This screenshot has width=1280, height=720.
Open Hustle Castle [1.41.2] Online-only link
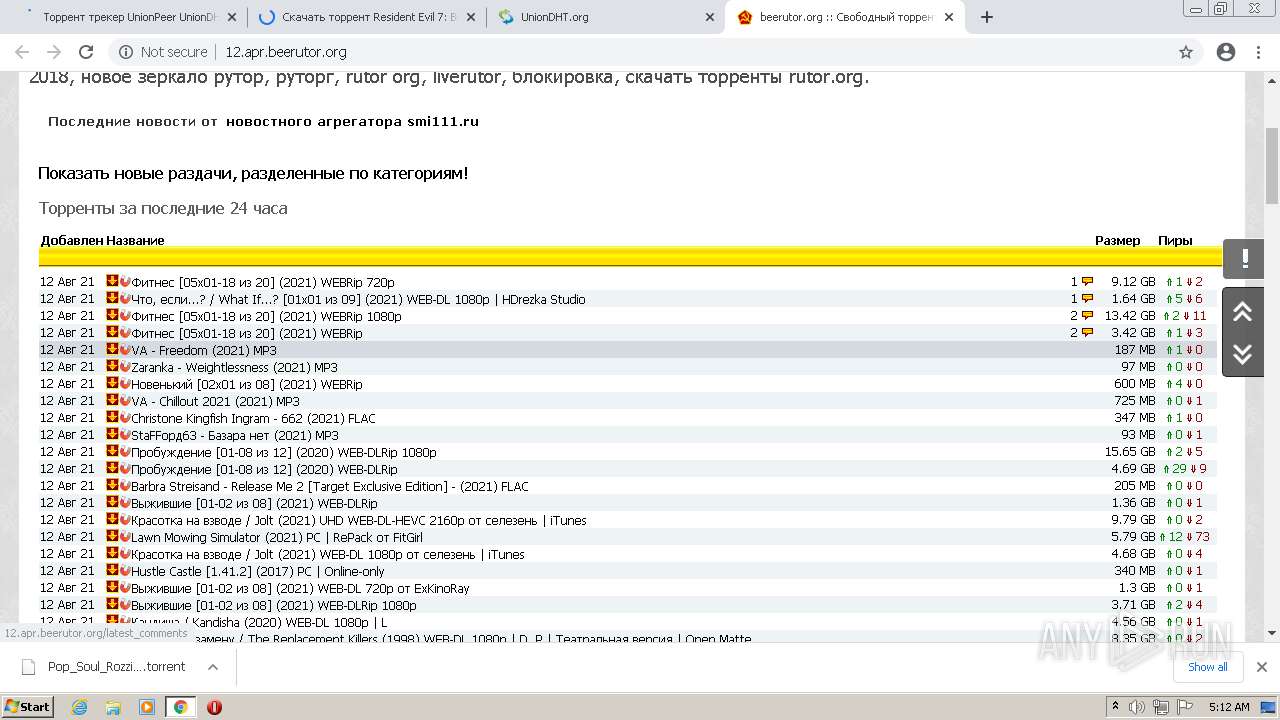(258, 572)
